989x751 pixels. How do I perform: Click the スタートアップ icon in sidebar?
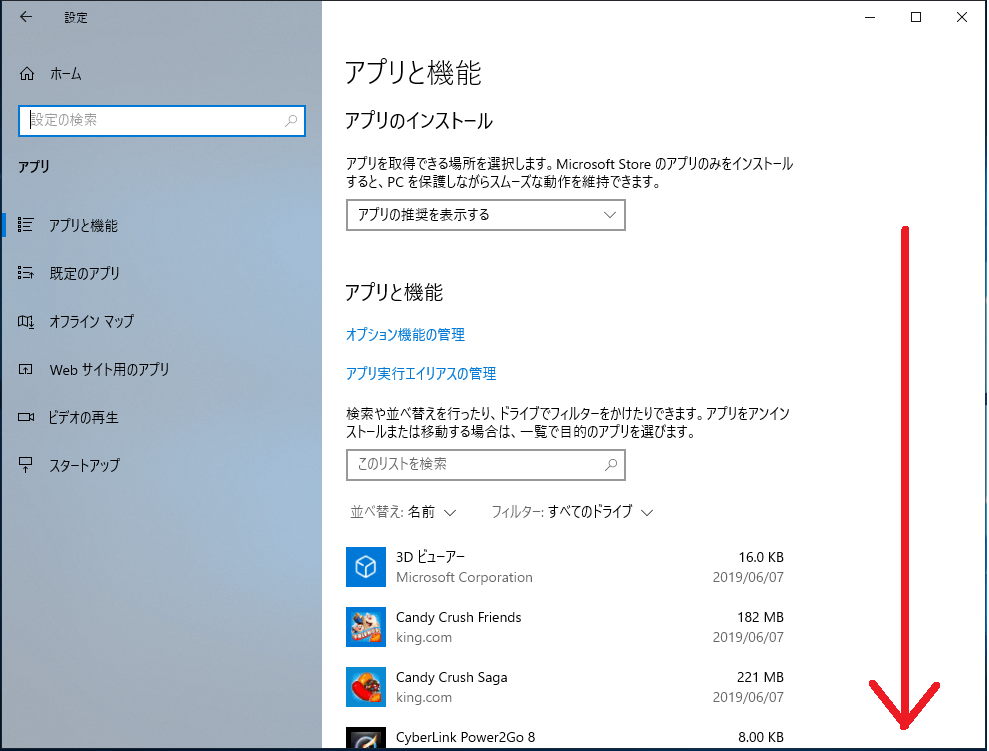coord(26,465)
